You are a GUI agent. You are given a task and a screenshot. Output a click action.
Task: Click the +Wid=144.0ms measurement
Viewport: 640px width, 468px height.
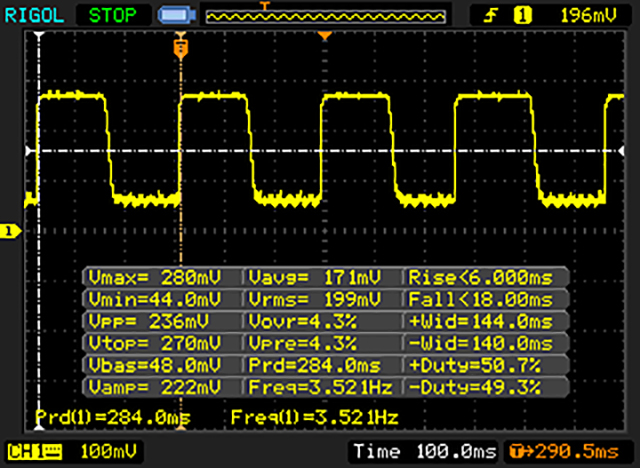point(481,322)
